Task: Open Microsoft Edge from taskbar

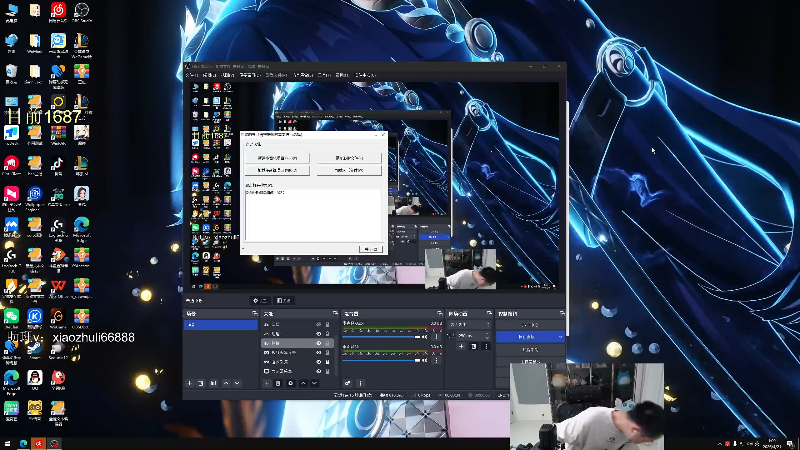Action: point(23,444)
